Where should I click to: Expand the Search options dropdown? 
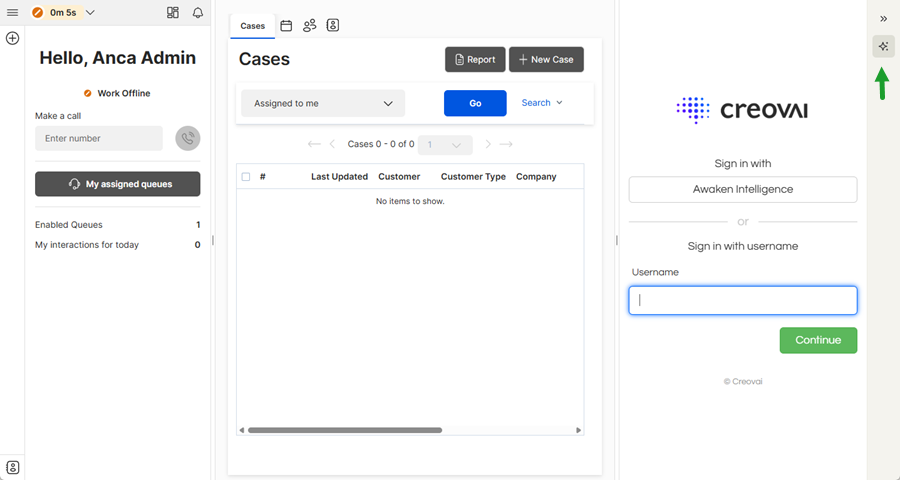[542, 103]
